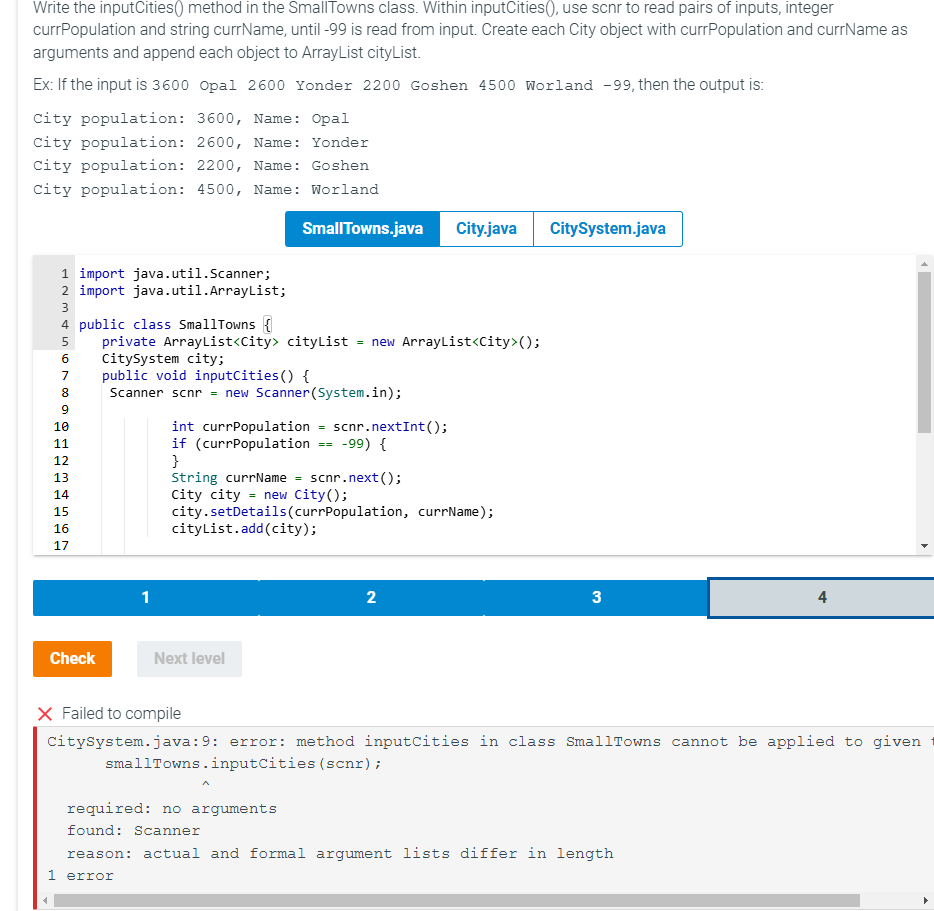Click line number 17 in gutter

pos(61,546)
